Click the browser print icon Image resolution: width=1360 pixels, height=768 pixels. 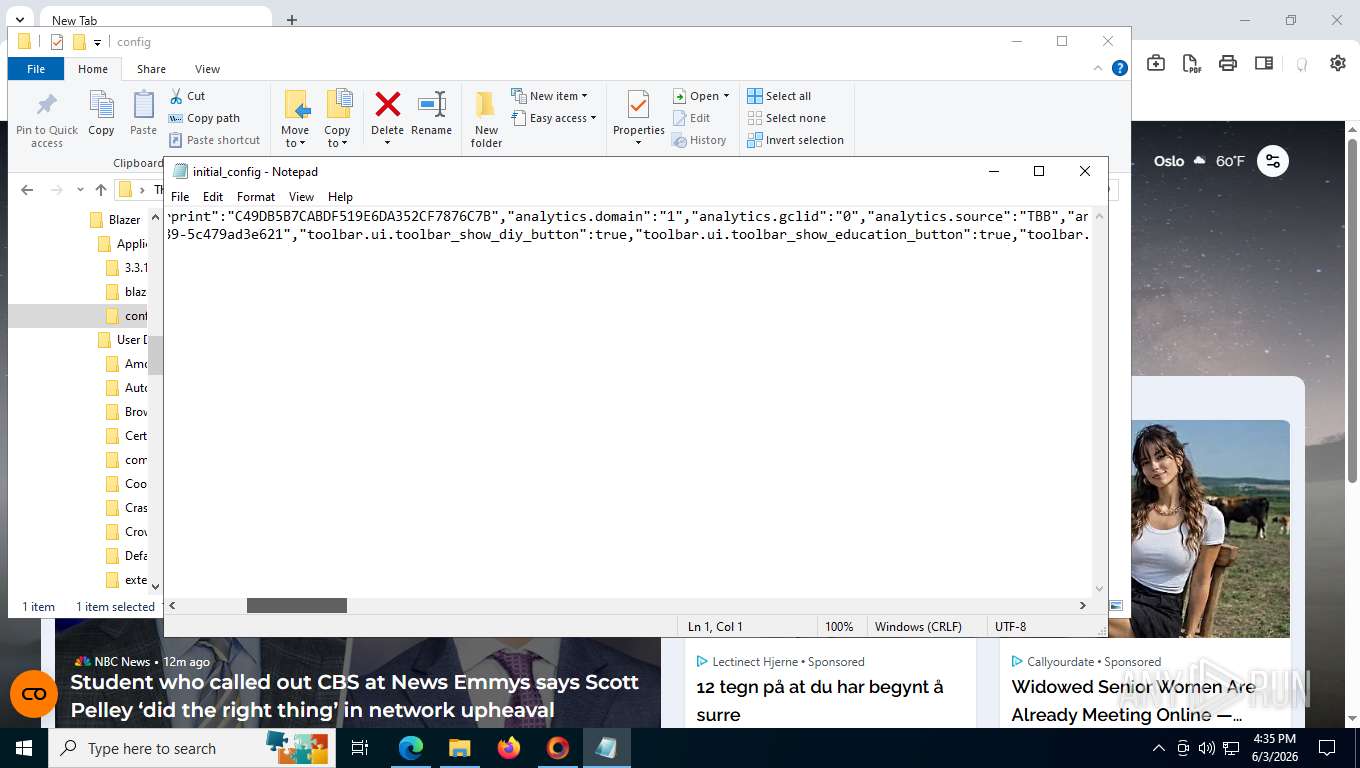point(1228,63)
